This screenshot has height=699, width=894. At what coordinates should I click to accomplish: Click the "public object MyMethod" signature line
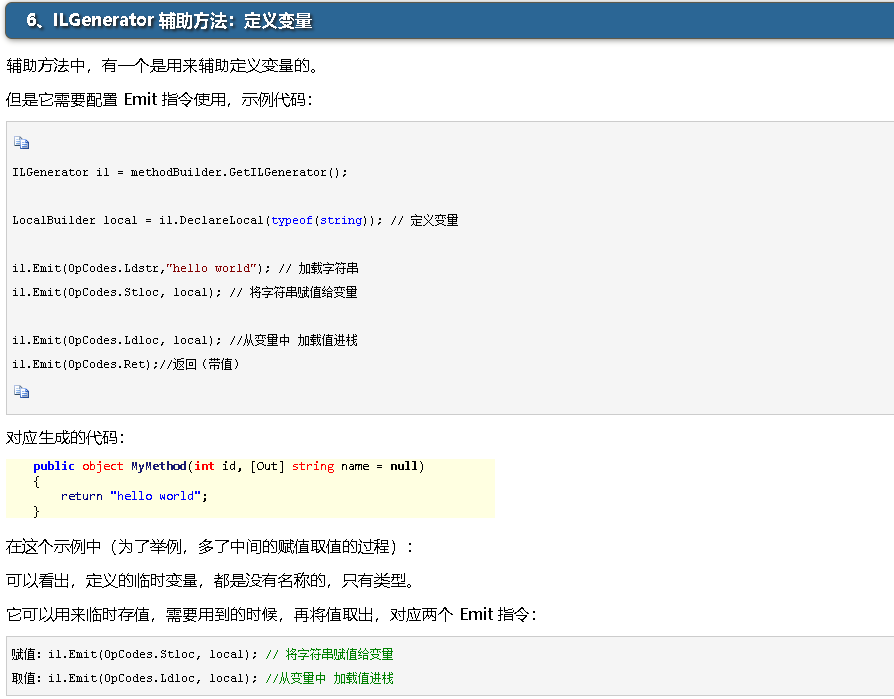229,466
